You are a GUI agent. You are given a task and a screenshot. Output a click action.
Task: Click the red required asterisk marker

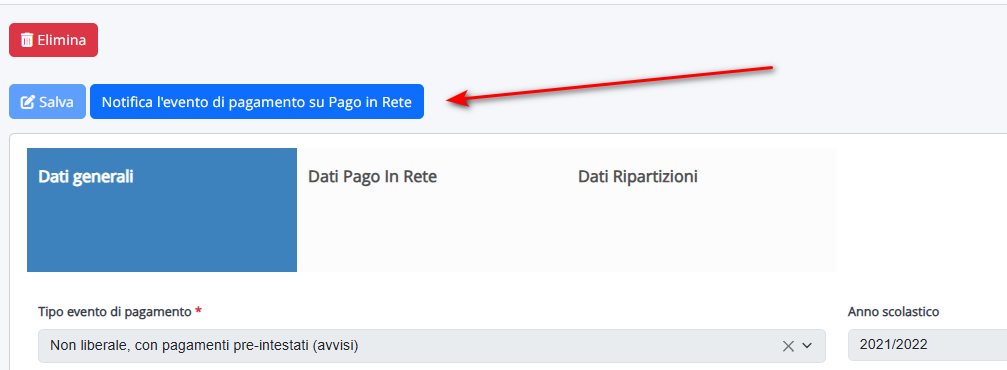tap(198, 311)
